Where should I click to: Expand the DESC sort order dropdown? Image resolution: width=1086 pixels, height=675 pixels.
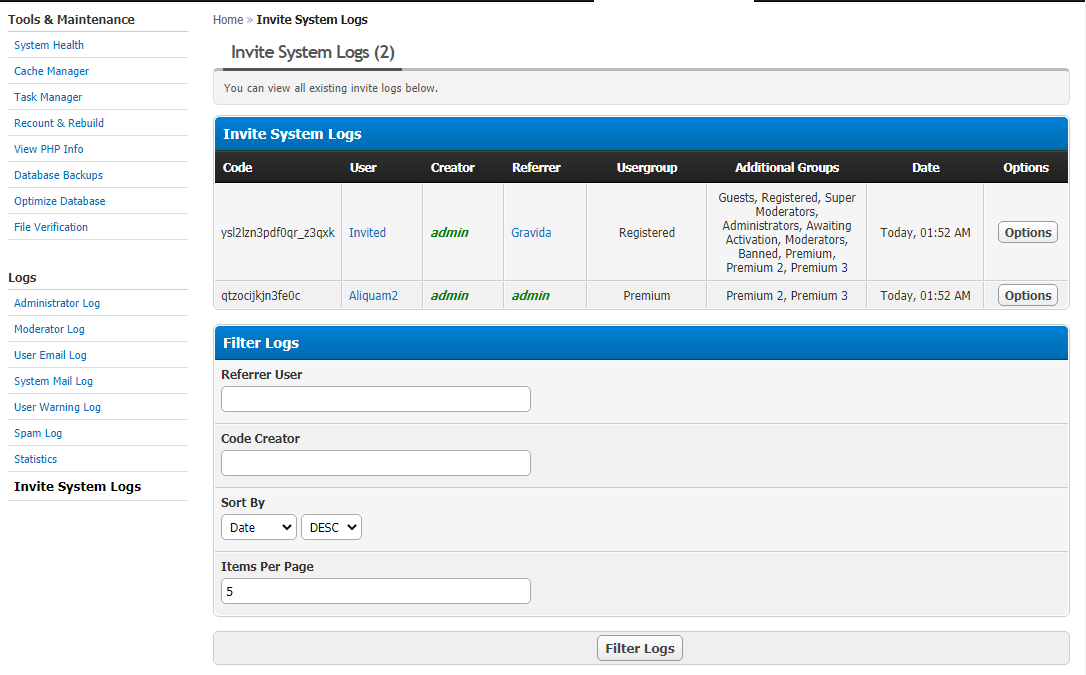[x=331, y=527]
